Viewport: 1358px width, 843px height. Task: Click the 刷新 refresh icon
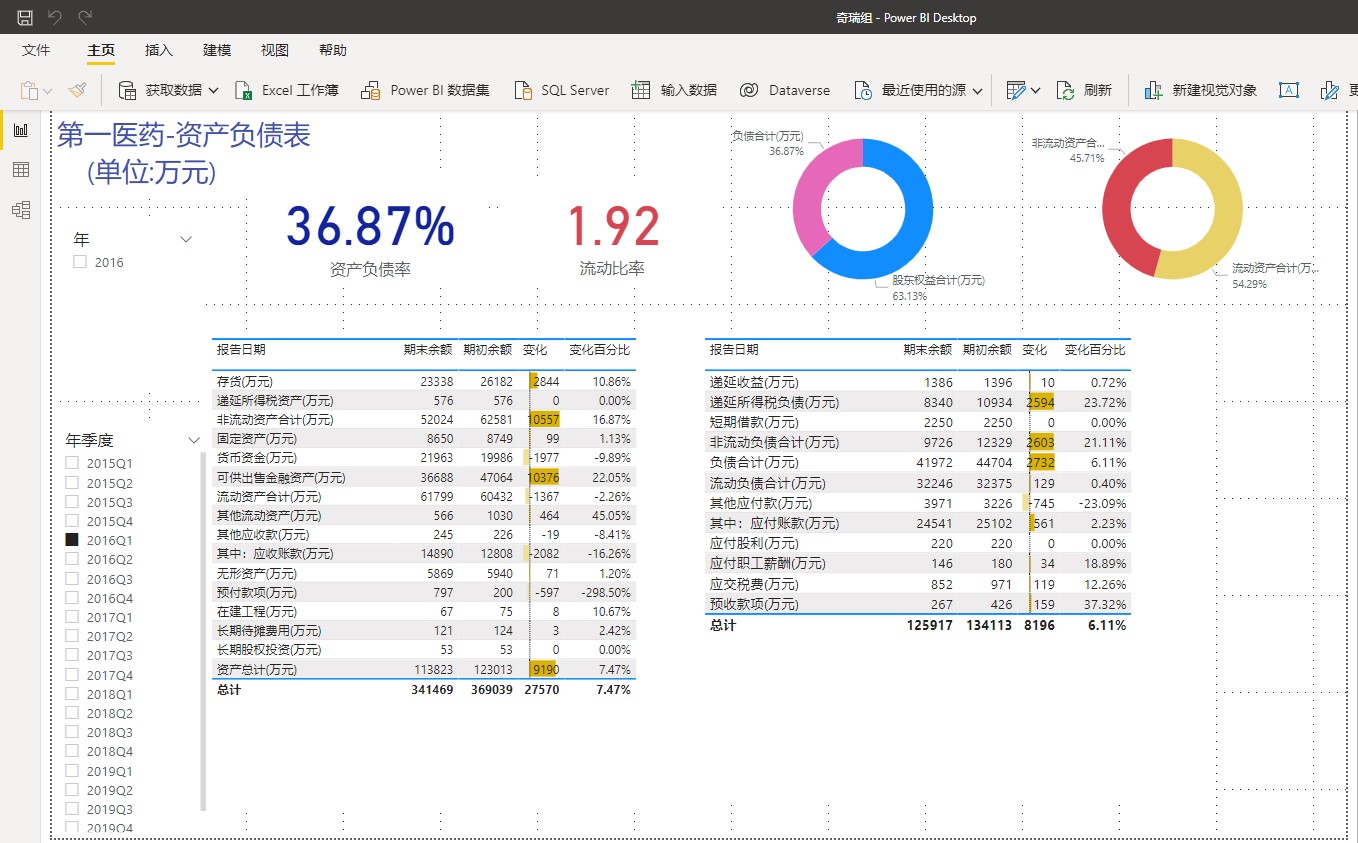pos(1065,90)
